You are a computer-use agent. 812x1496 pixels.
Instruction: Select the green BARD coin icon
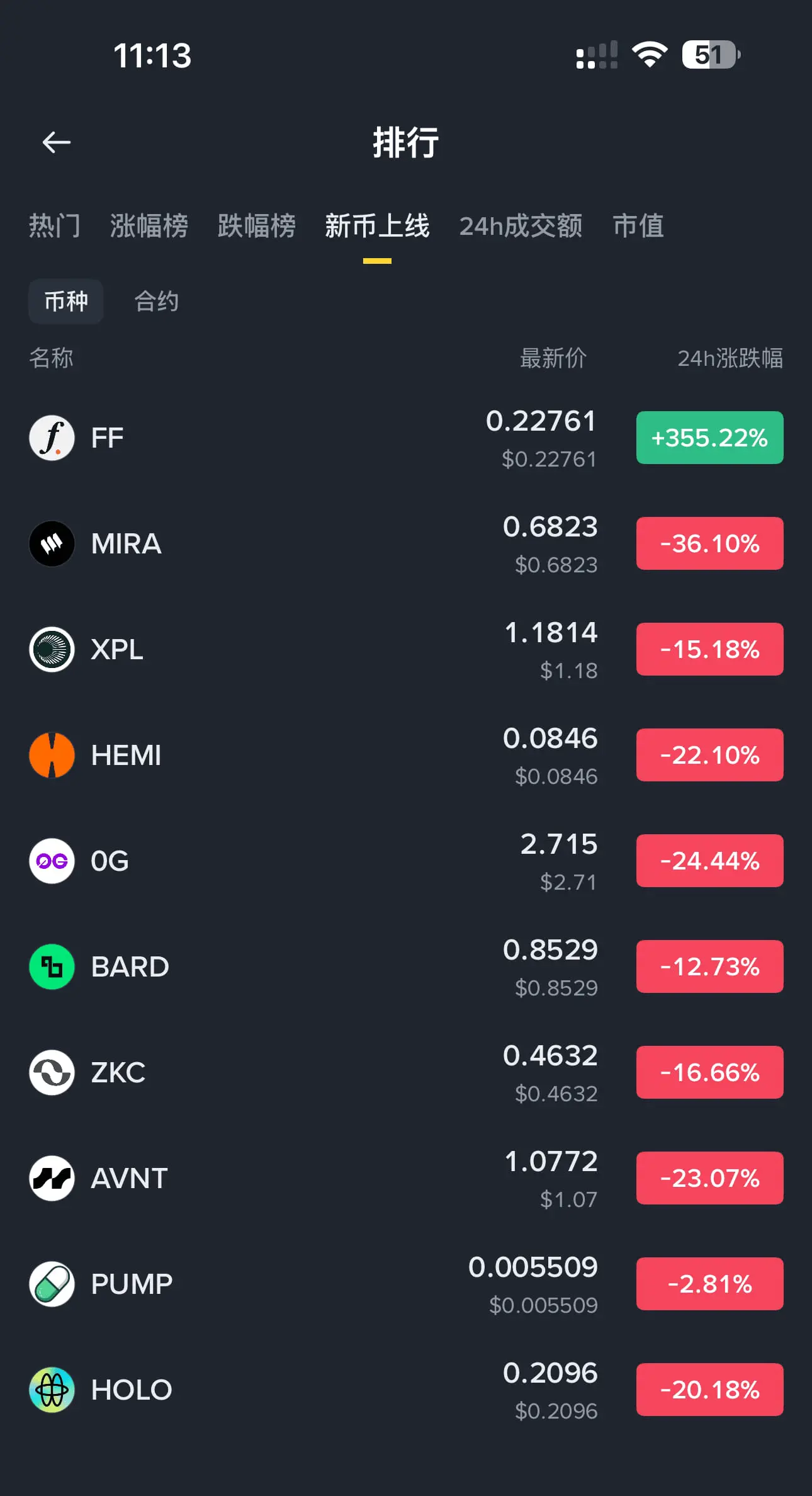click(x=52, y=966)
